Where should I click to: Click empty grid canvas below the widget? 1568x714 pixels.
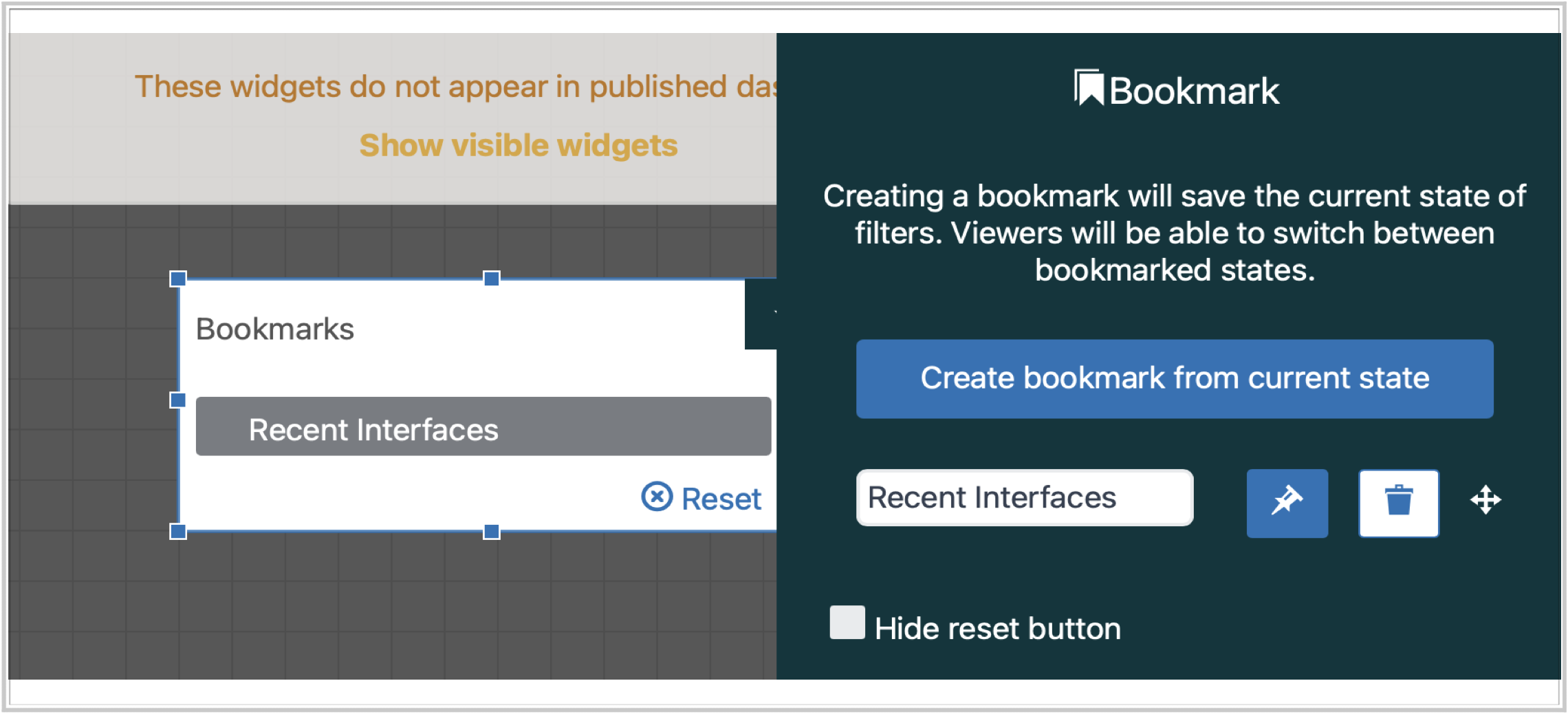[x=413, y=605]
